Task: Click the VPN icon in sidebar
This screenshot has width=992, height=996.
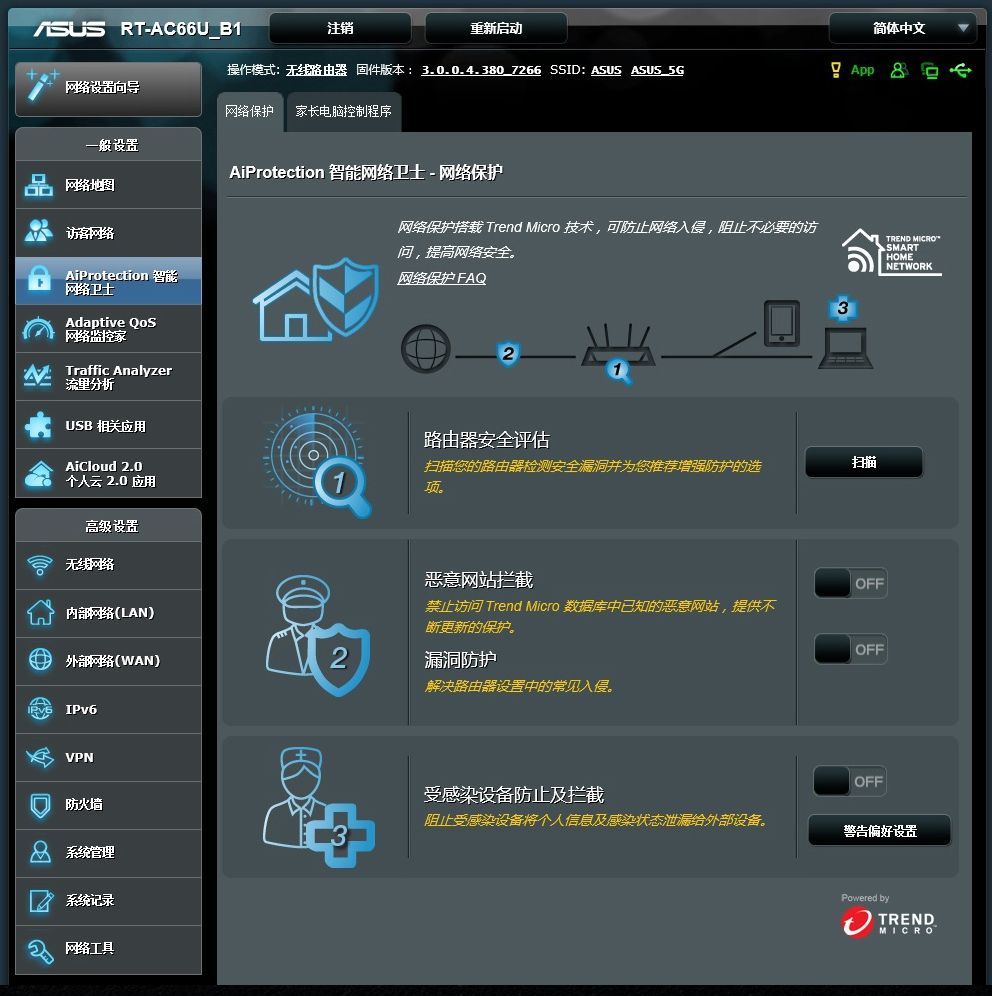Action: coord(40,757)
